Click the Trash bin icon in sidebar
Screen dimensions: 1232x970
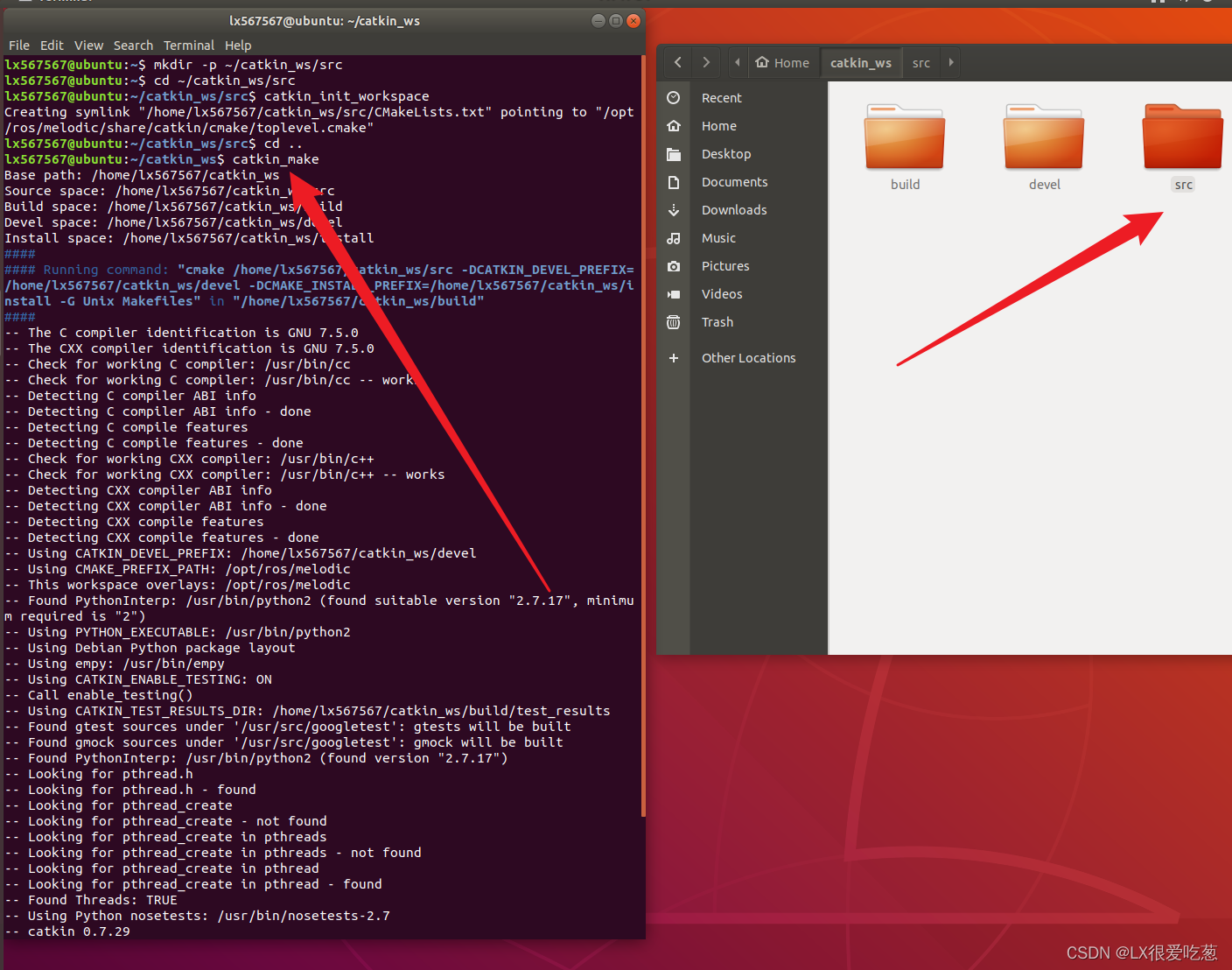coord(673,322)
